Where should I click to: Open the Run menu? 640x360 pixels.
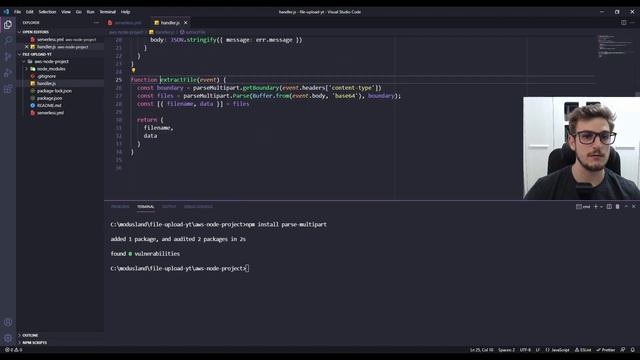tap(91, 12)
